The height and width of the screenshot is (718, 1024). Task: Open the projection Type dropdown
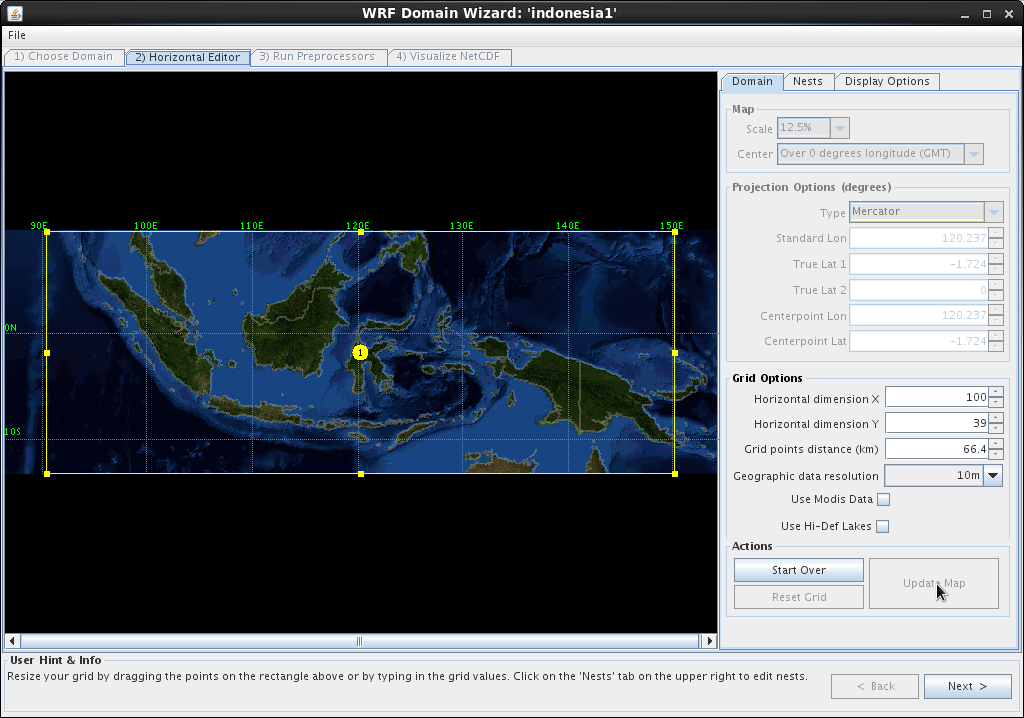pyautogui.click(x=993, y=212)
